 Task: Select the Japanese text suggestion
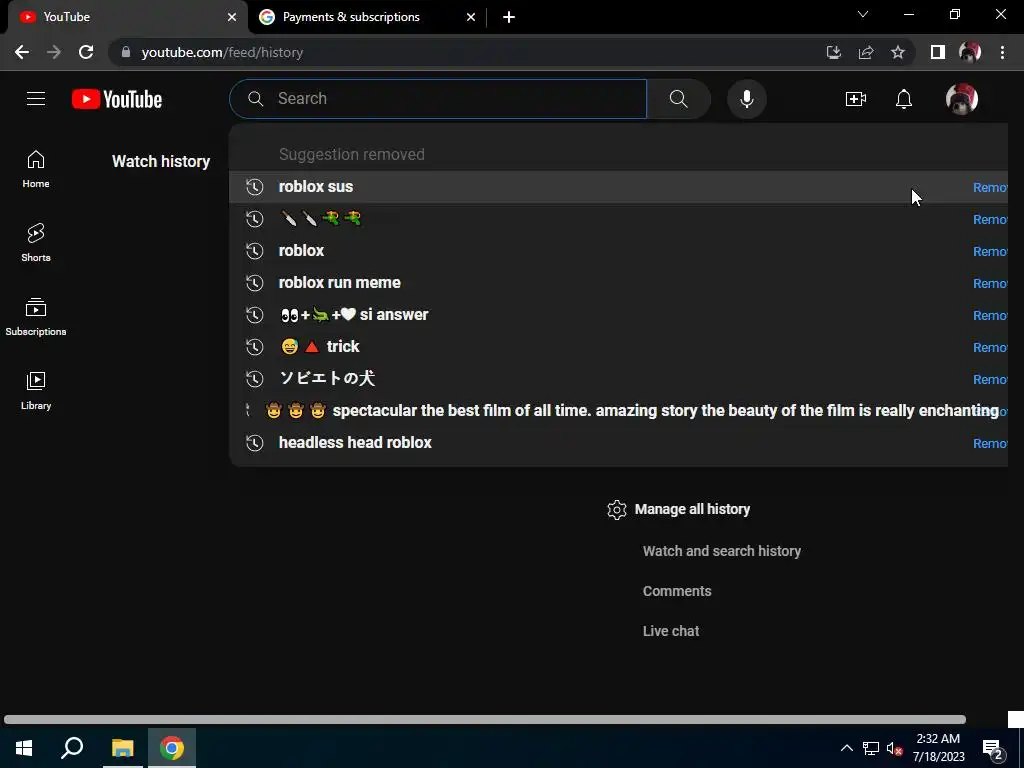[x=618, y=379]
